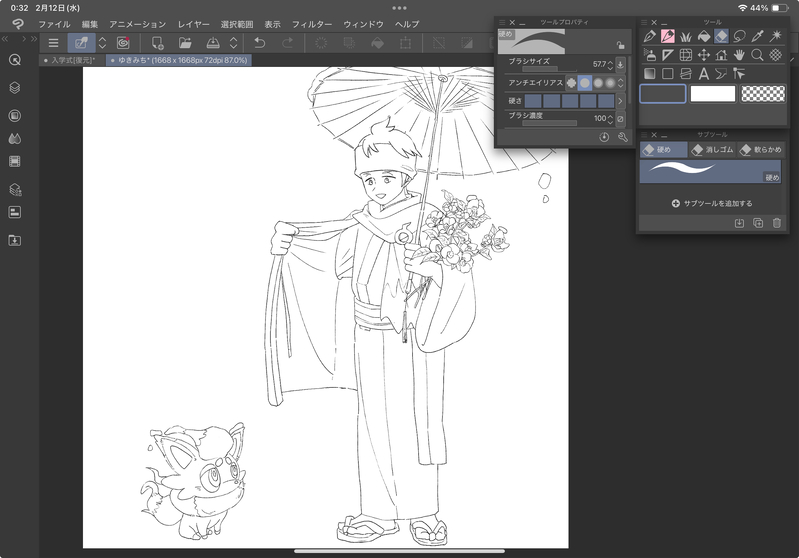Screen dimensions: 799x558
Task: Select the Text tool
Action: pos(703,73)
